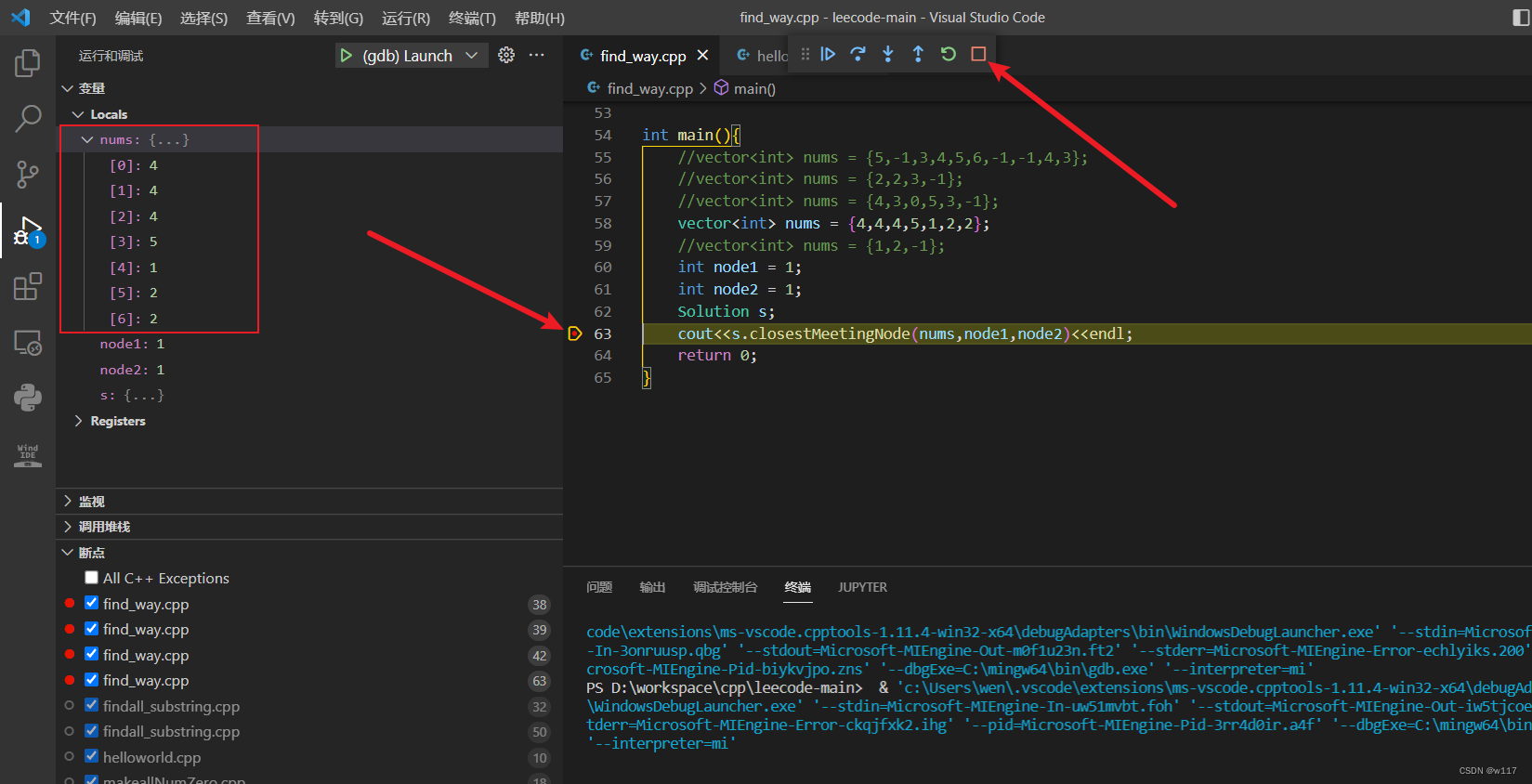Stop debugging with the red square
The image size is (1532, 784).
coord(978,54)
